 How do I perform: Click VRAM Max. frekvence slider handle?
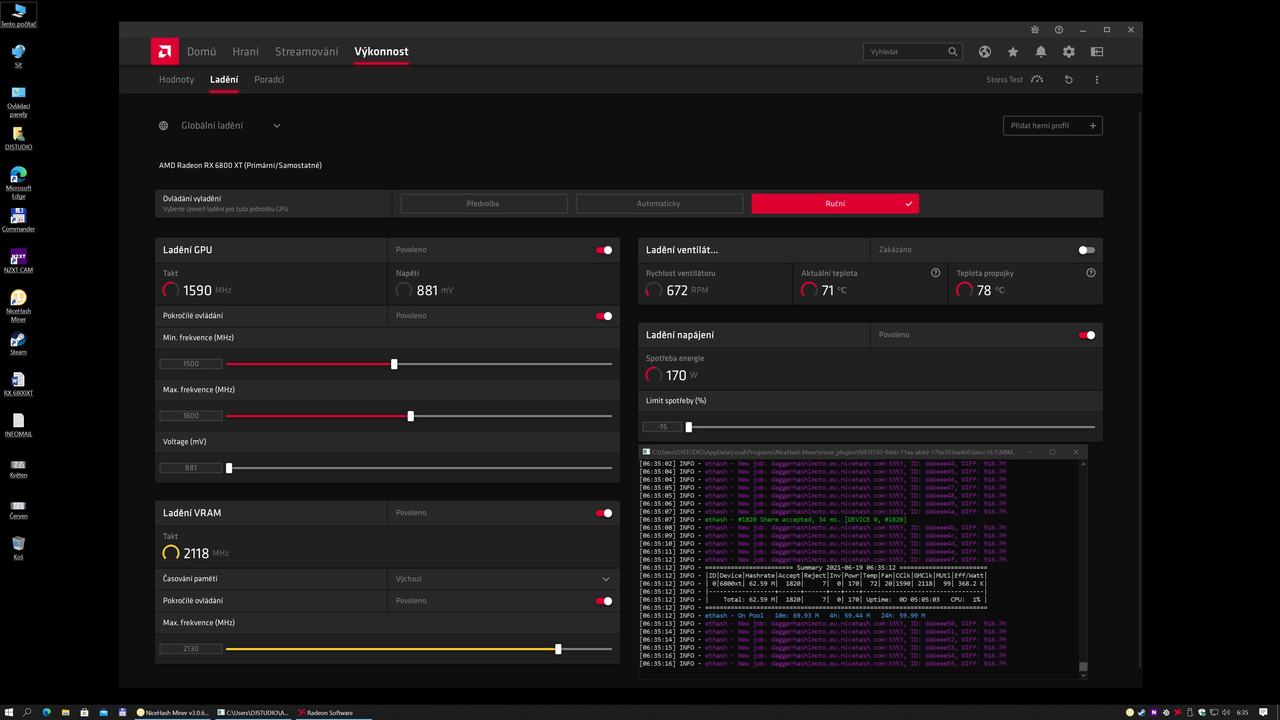click(558, 649)
